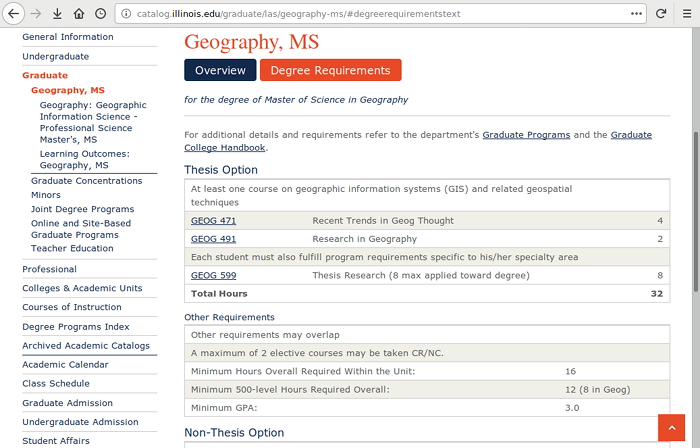Click the 'Thesis Research (8 max applied toward degree)' cell

tap(421, 275)
